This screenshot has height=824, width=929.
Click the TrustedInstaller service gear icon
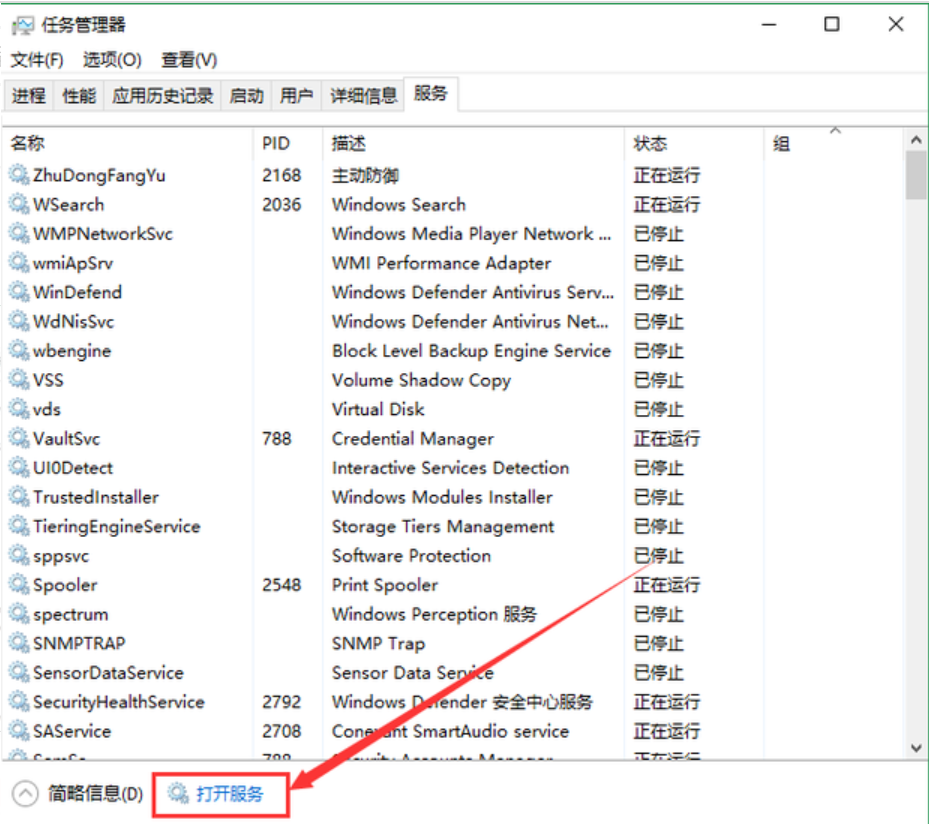click(19, 497)
